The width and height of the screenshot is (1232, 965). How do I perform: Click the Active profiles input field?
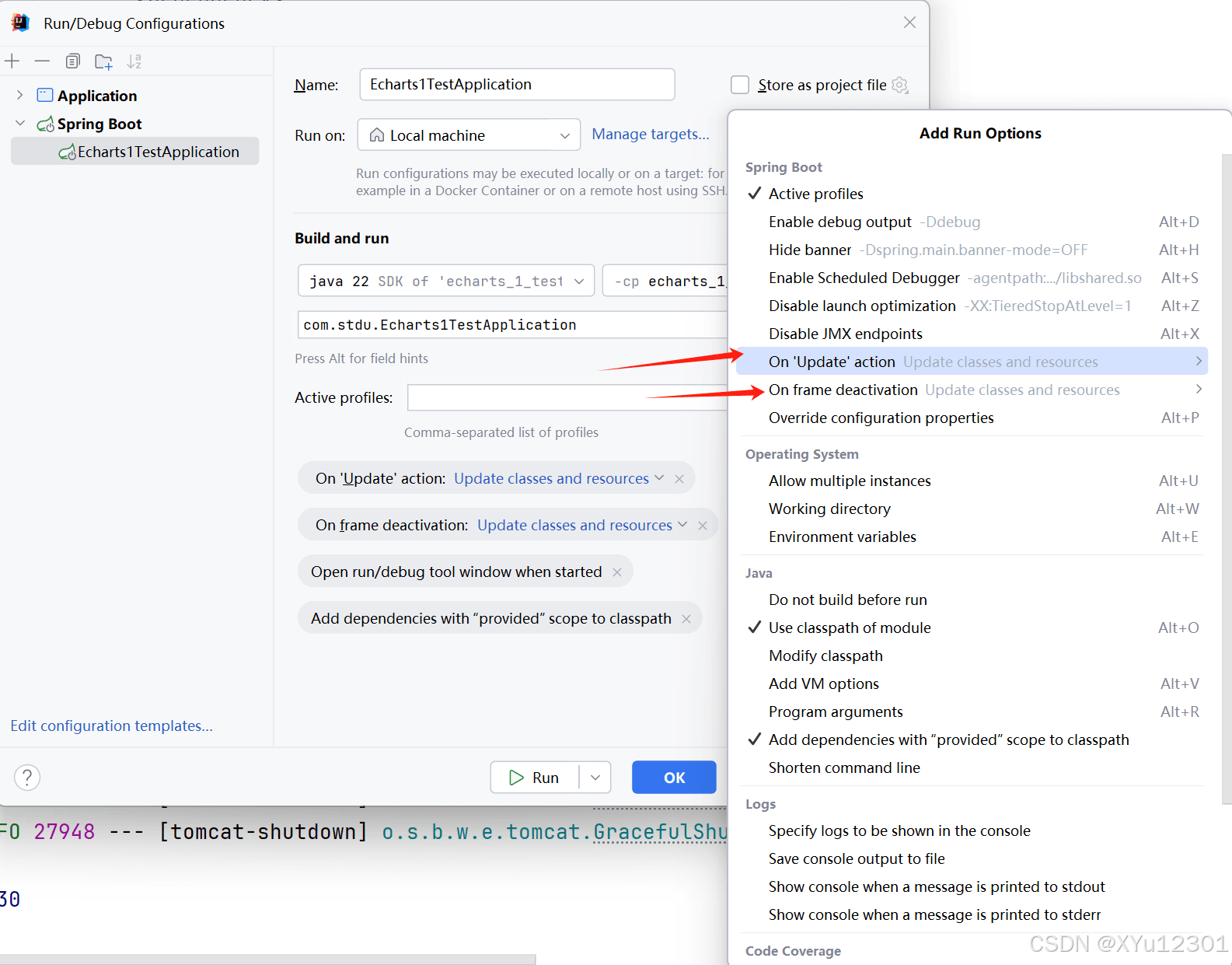pyautogui.click(x=568, y=397)
